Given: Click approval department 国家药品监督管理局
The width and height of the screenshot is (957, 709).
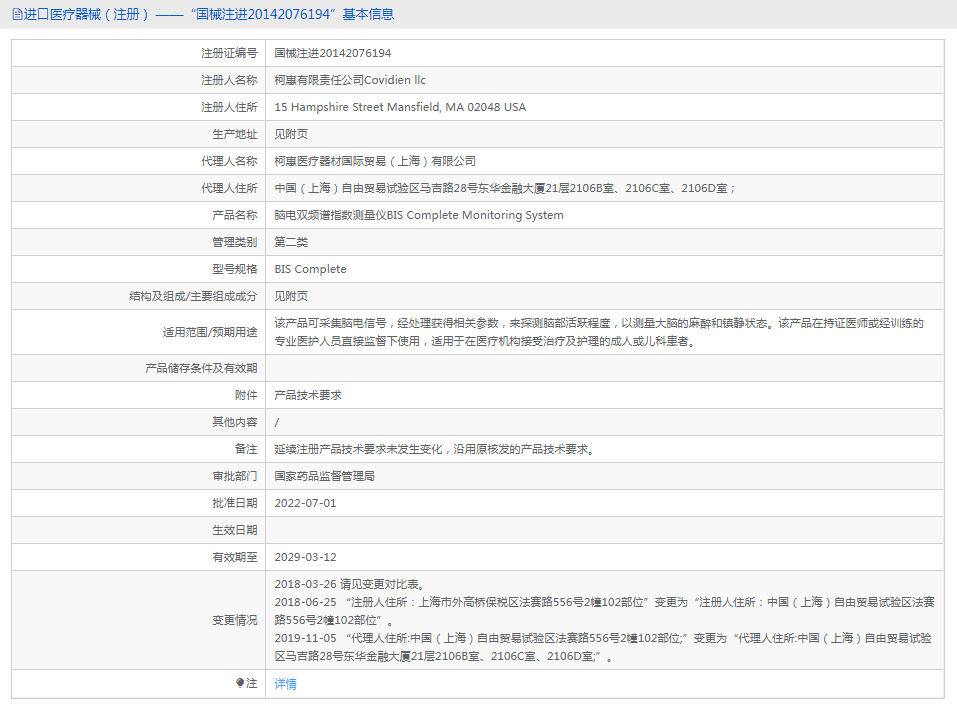Looking at the screenshot, I should 324,476.
